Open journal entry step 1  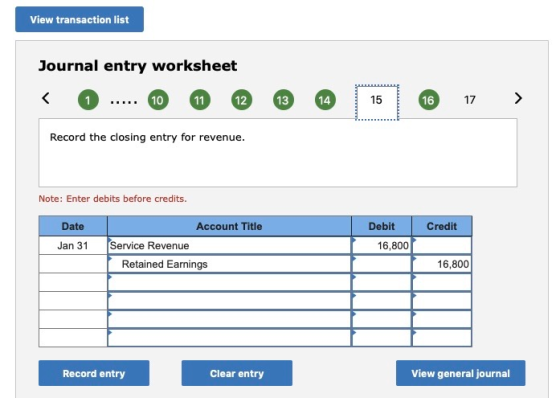click(88, 100)
